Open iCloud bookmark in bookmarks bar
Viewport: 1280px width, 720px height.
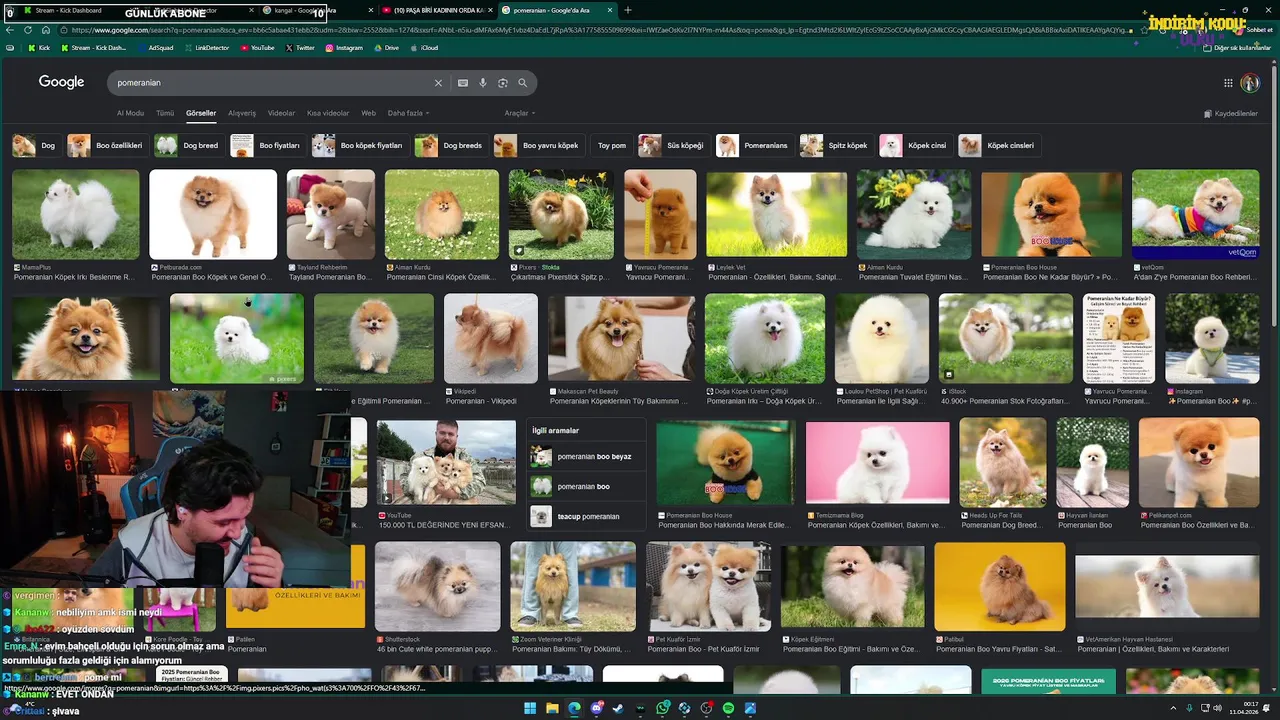click(x=423, y=47)
